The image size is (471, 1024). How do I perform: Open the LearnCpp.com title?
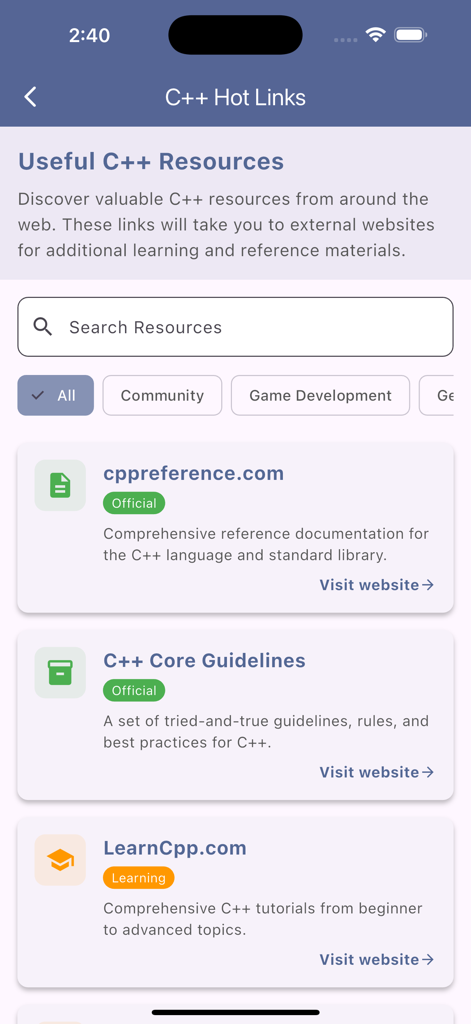click(x=175, y=848)
